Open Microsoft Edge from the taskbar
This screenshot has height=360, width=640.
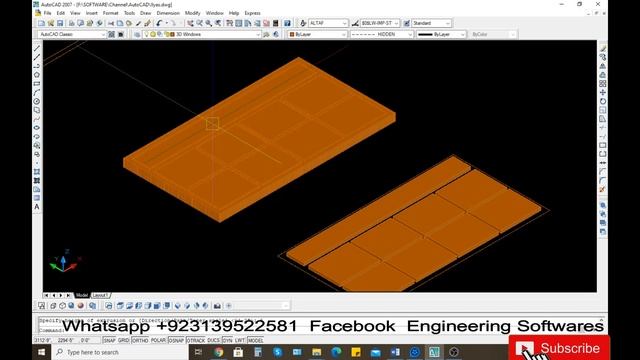click(336, 352)
